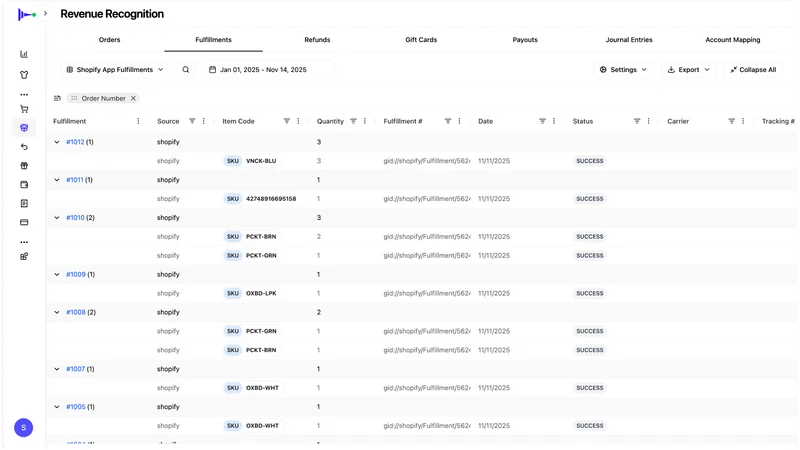Collapse the #1012 order group

(57, 142)
